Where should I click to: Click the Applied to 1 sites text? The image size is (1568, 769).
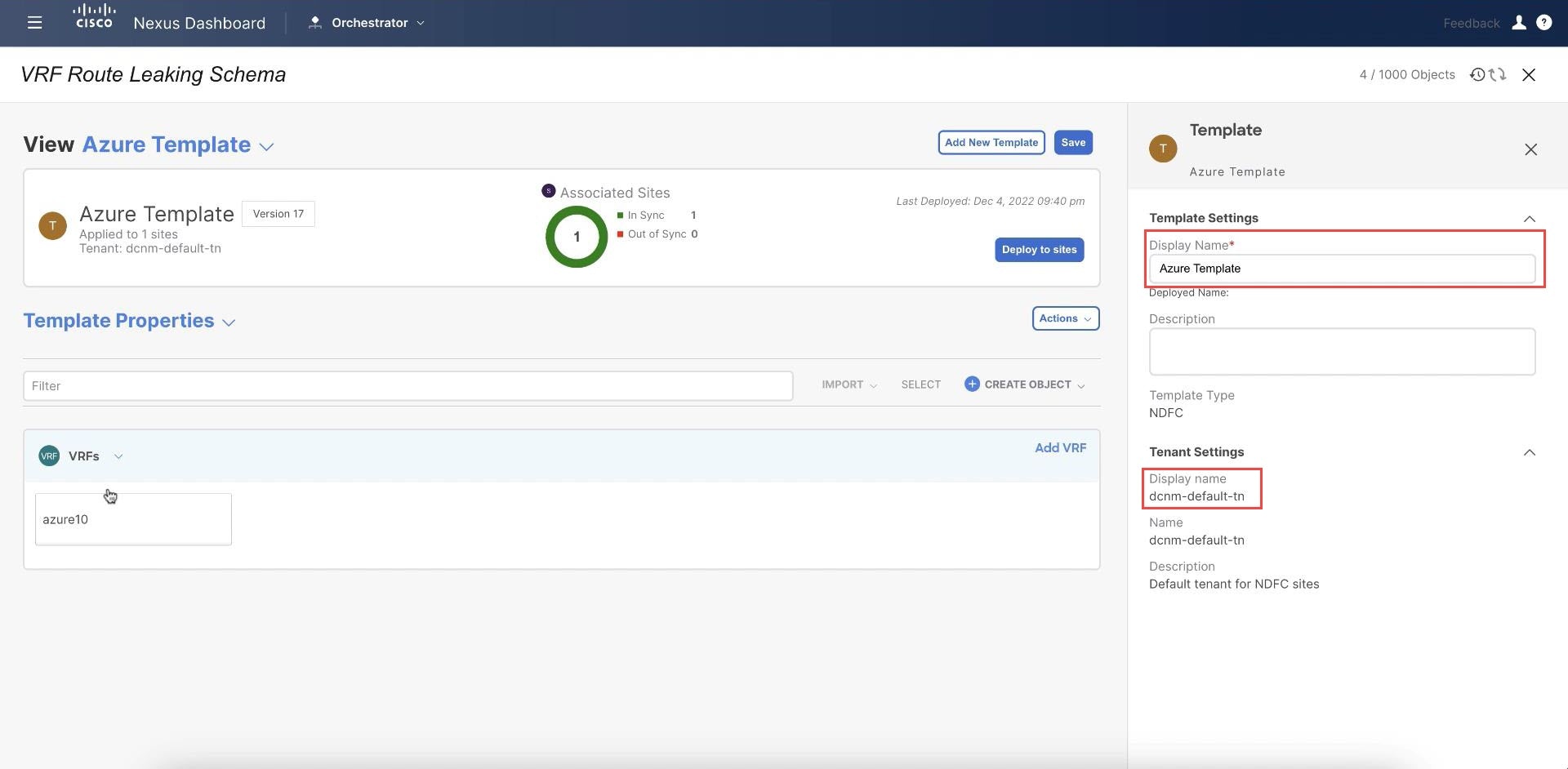click(x=128, y=234)
